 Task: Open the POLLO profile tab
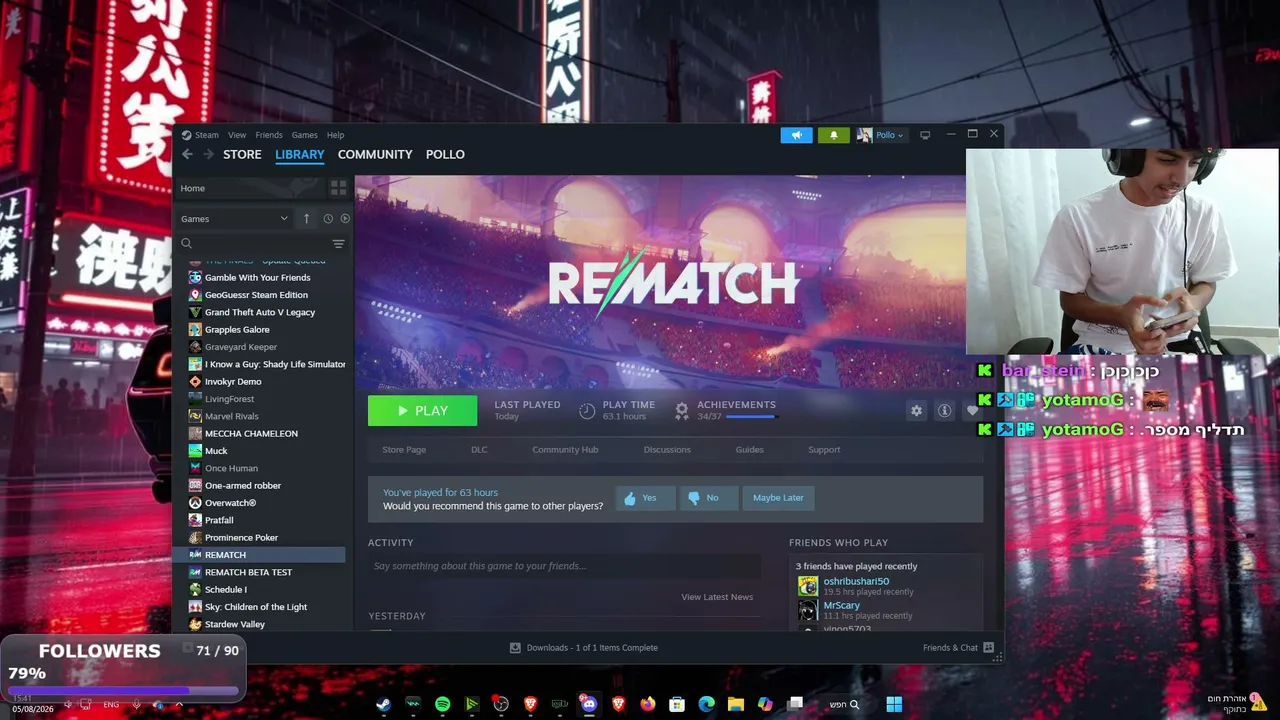445,154
